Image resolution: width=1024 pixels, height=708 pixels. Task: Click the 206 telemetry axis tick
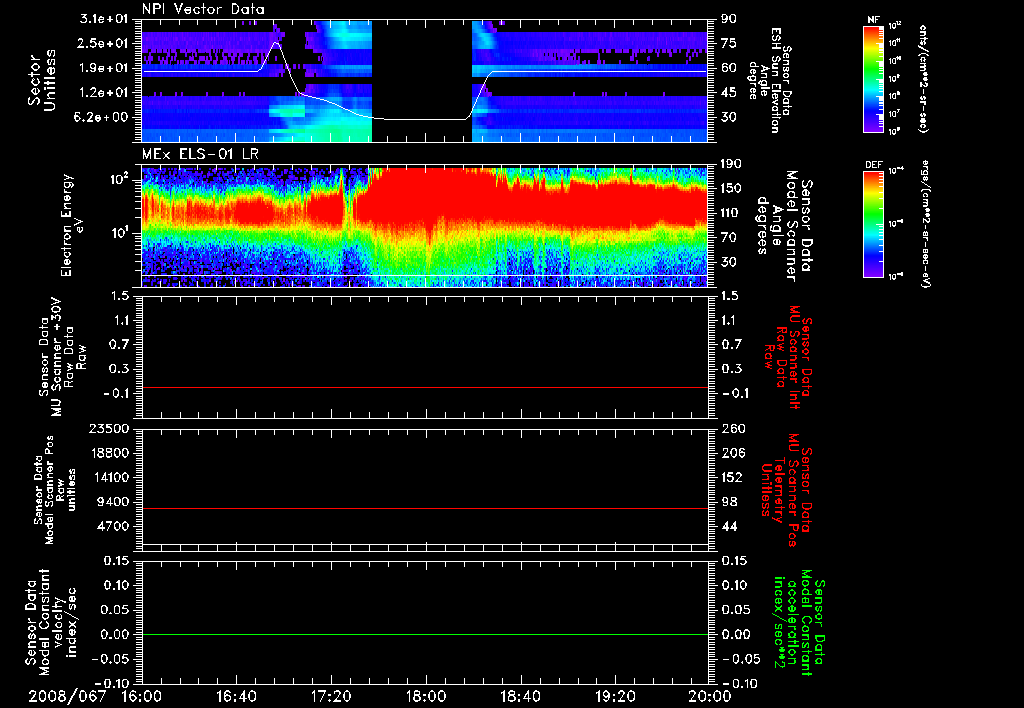(732, 453)
